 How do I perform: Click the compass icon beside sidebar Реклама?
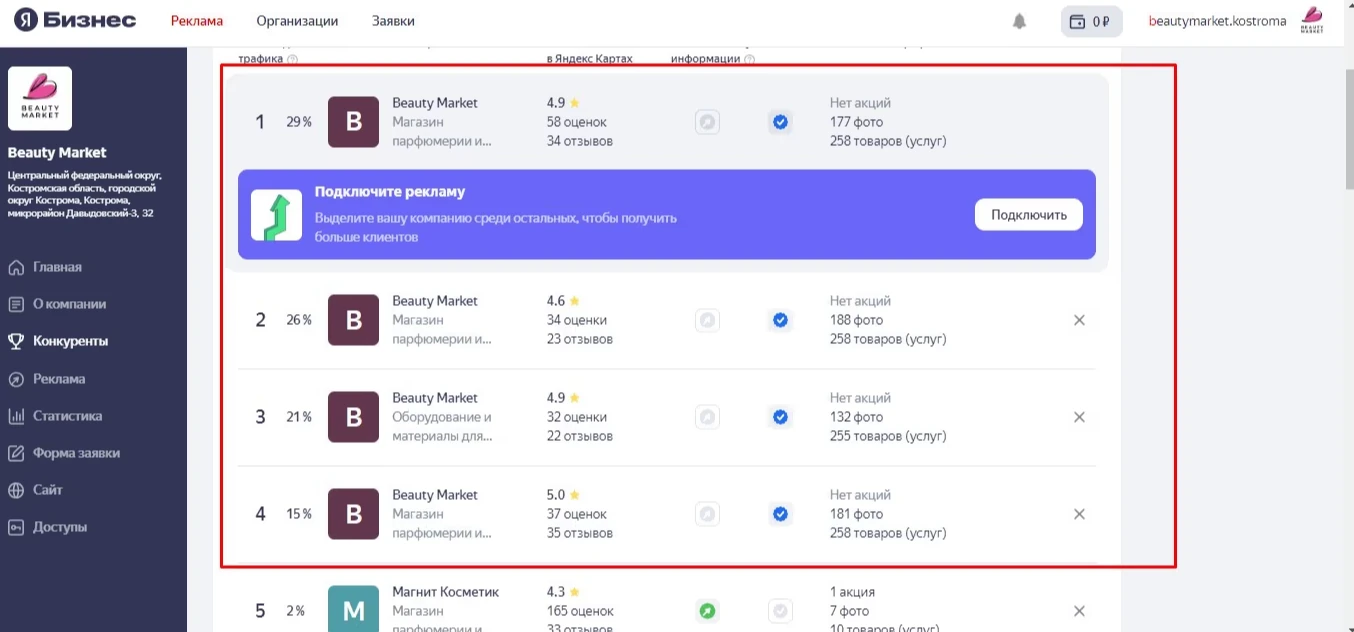[16, 379]
